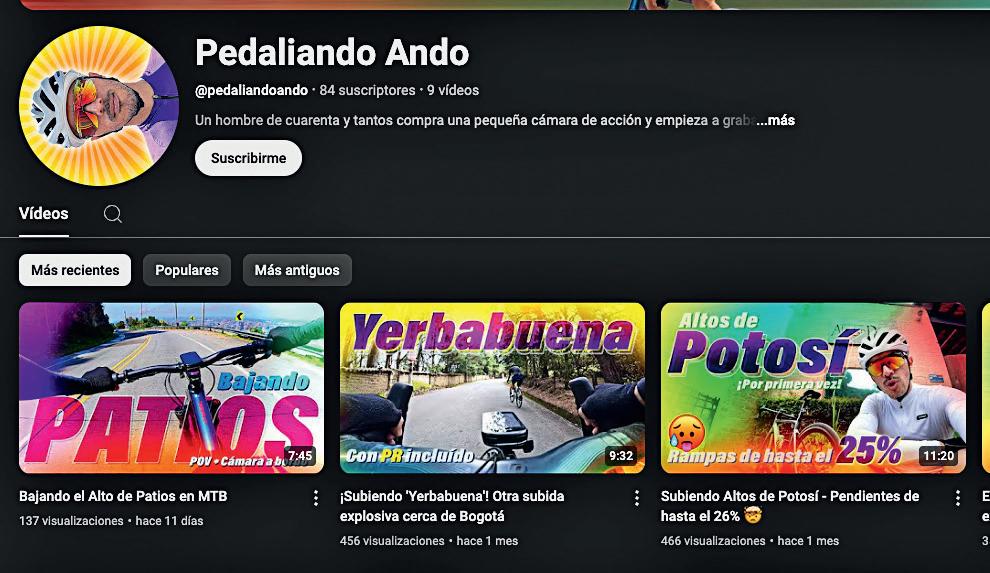Click the Pedaliando Ando channel name

click(x=332, y=52)
